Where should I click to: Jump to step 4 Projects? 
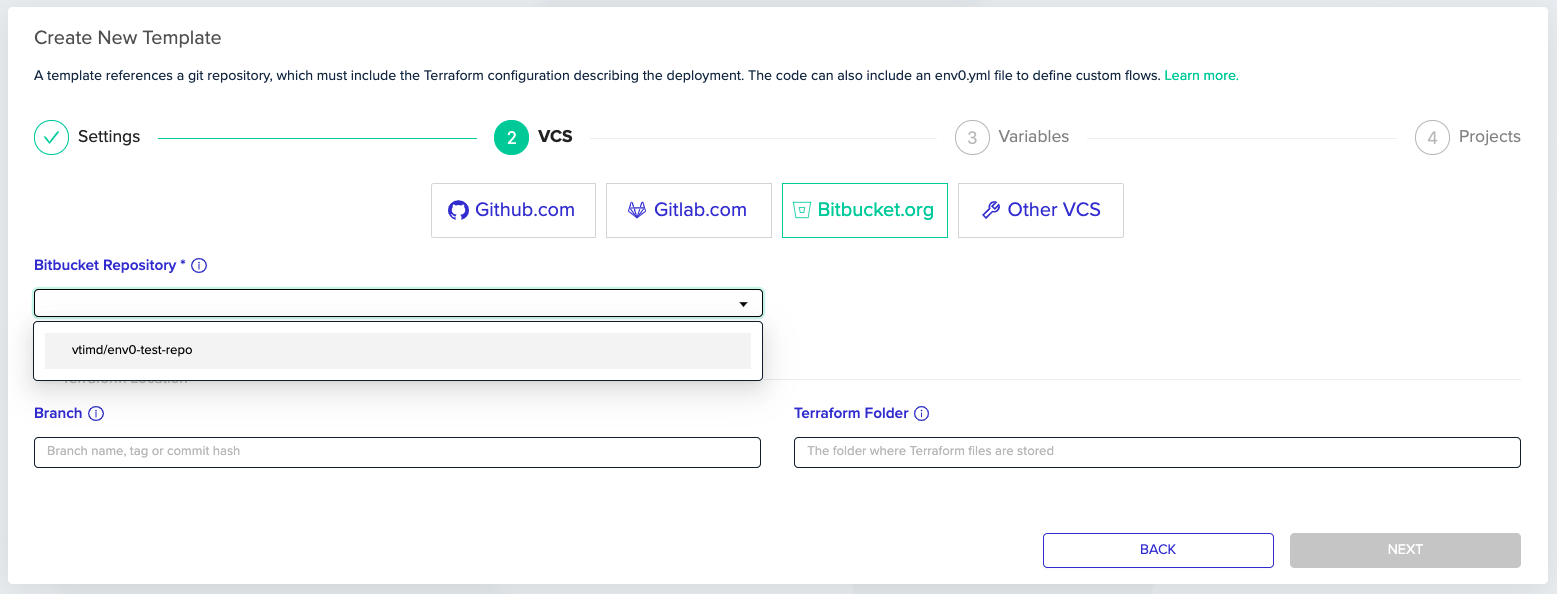coord(1468,137)
